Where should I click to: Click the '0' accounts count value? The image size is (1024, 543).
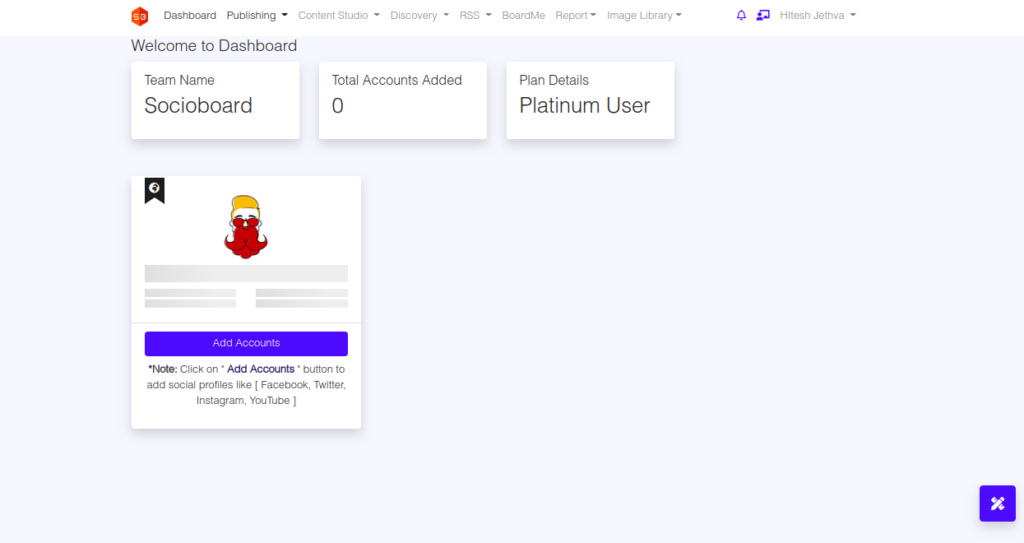(338, 105)
